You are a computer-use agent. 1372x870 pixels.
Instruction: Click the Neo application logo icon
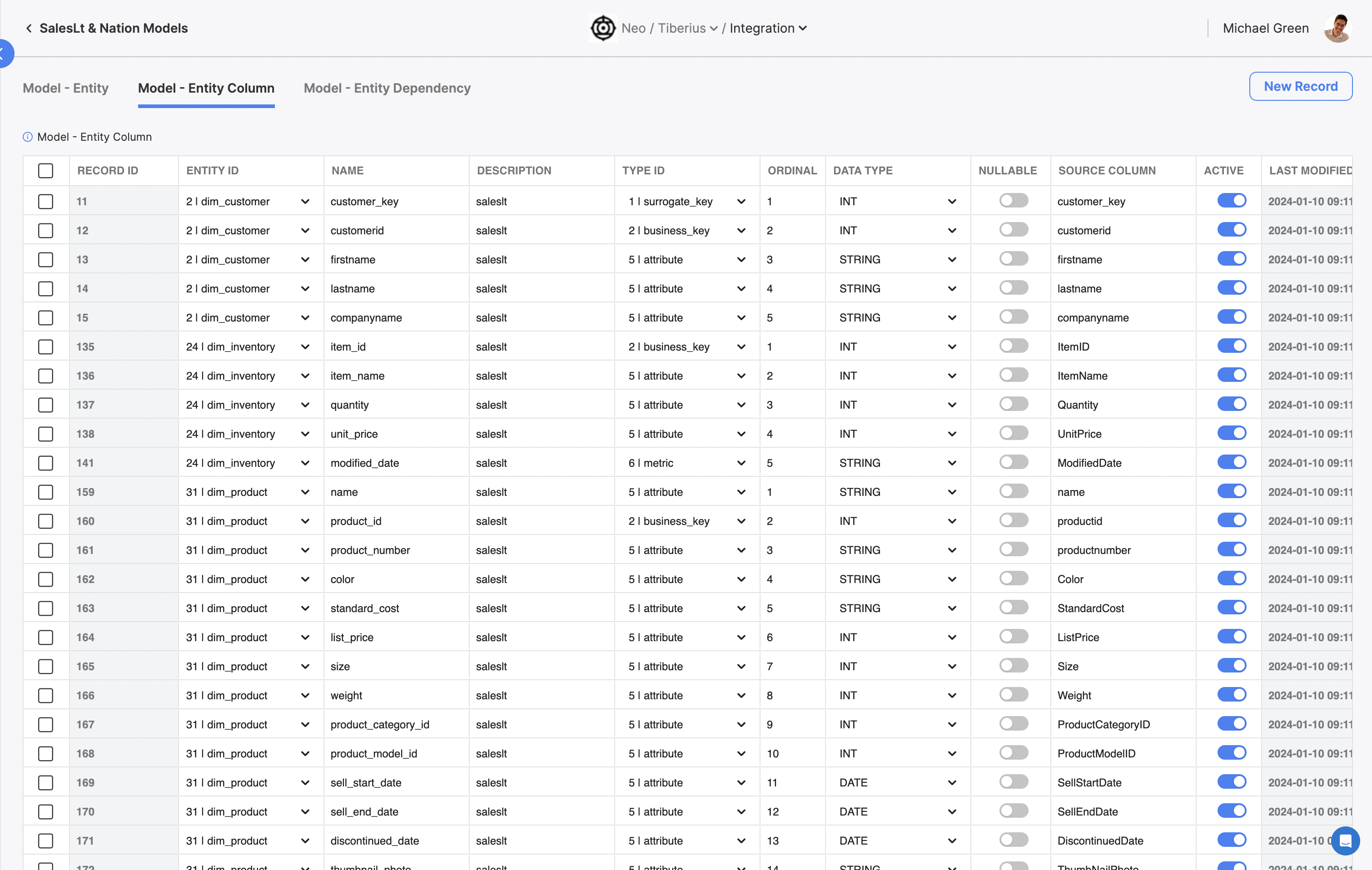pyautogui.click(x=601, y=27)
